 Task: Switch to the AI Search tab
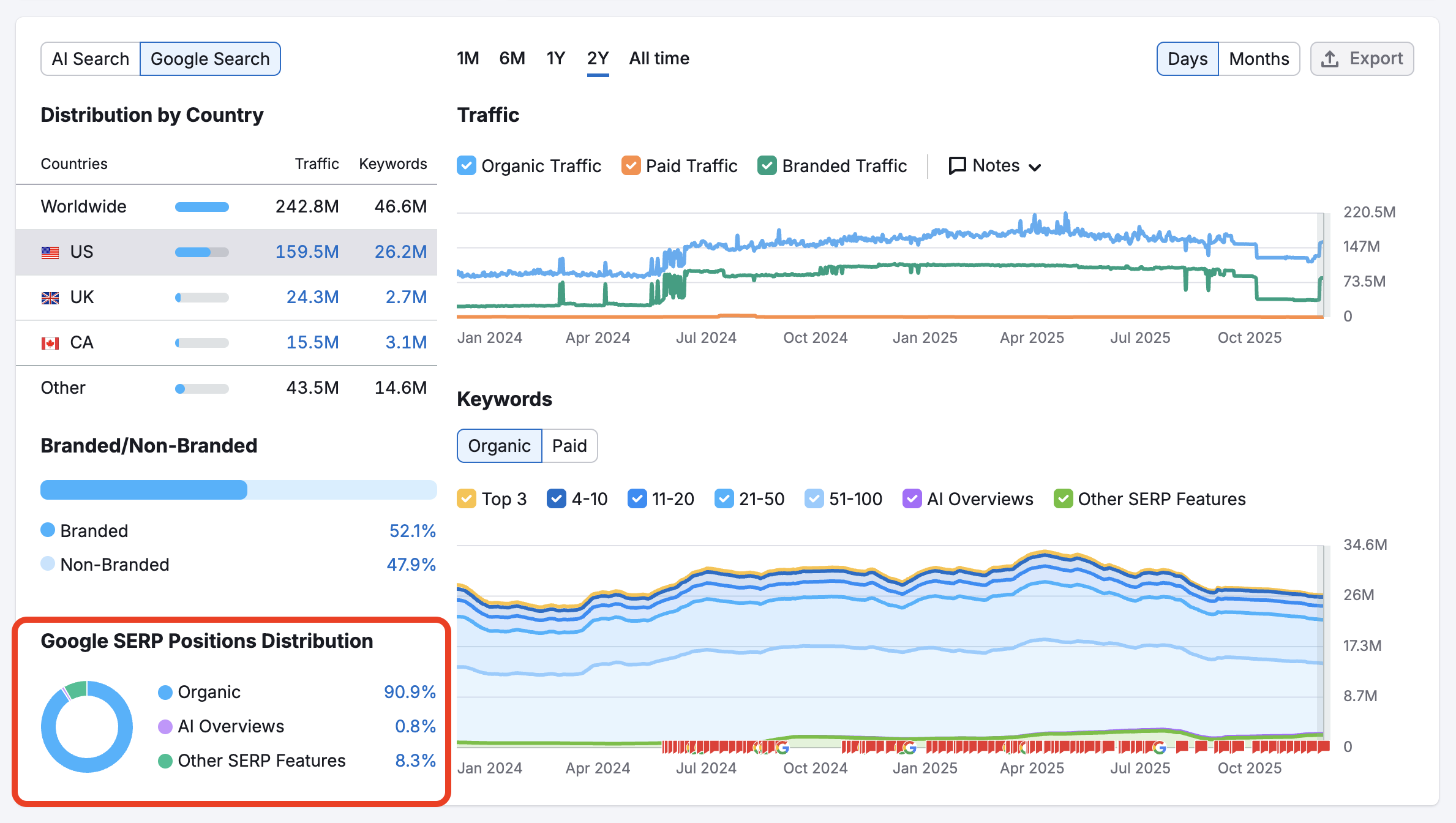click(89, 58)
